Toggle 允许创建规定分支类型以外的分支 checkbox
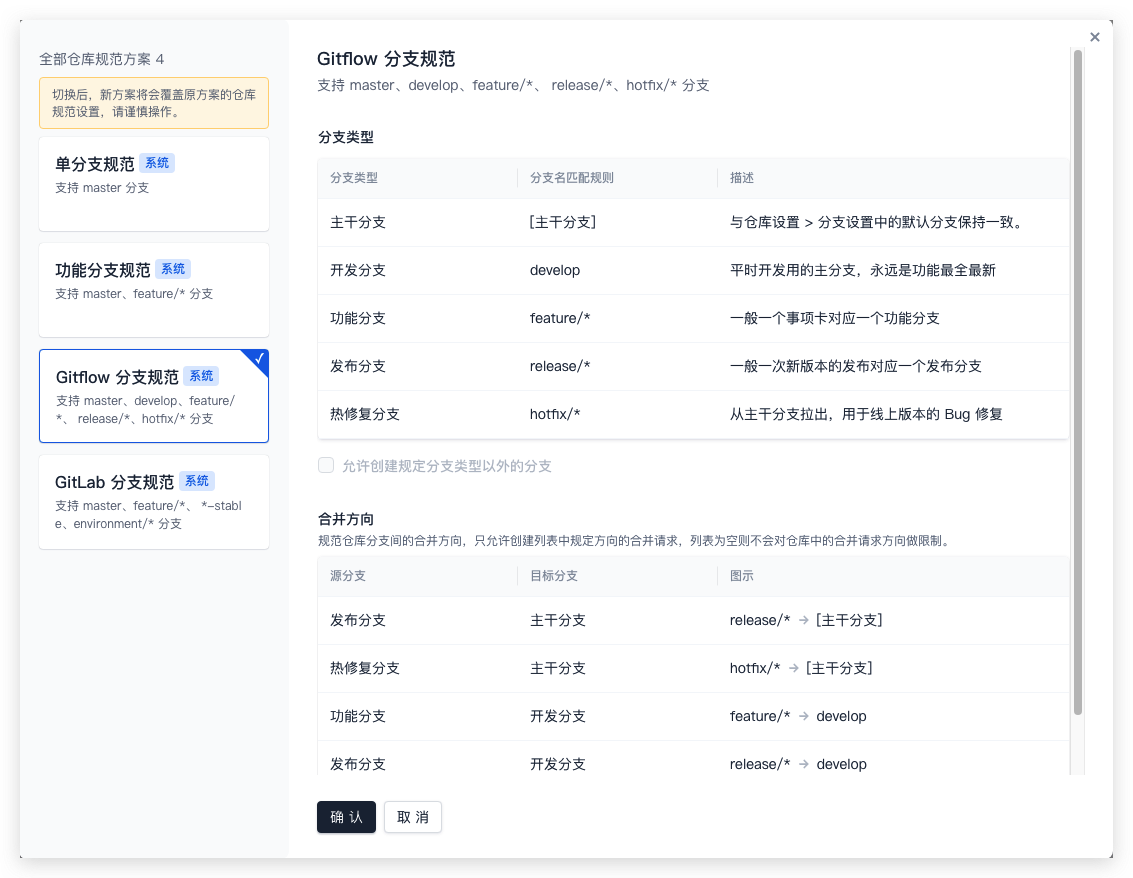The height and width of the screenshot is (878, 1133). pyautogui.click(x=326, y=465)
